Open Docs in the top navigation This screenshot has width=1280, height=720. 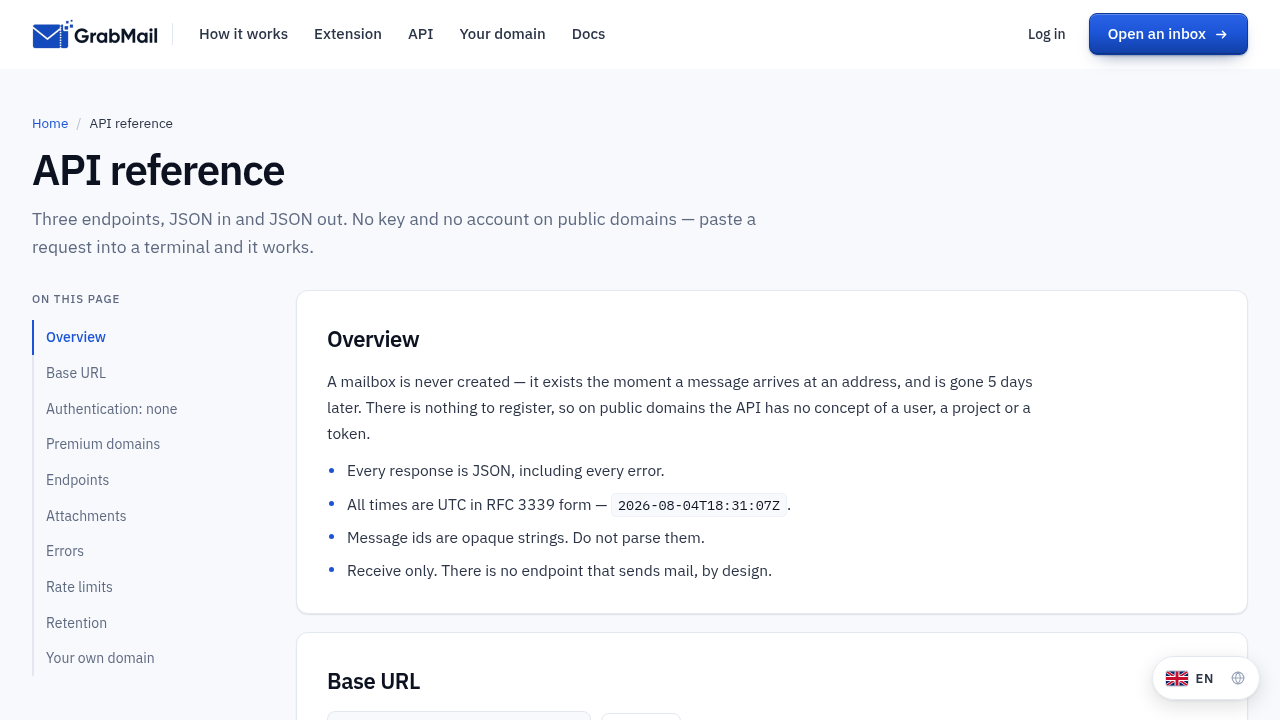pos(588,34)
